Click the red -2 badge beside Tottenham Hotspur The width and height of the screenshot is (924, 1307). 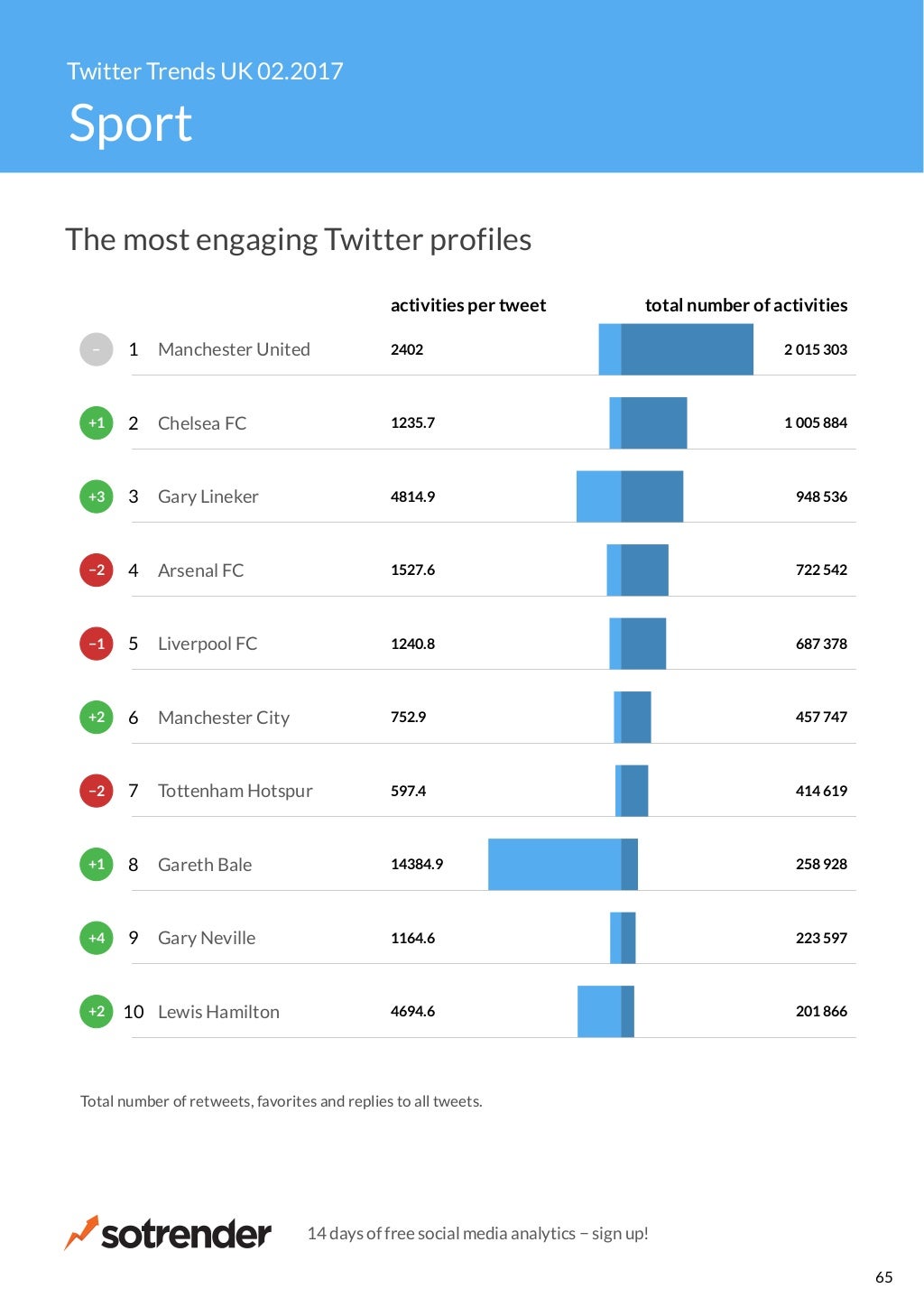coord(97,791)
